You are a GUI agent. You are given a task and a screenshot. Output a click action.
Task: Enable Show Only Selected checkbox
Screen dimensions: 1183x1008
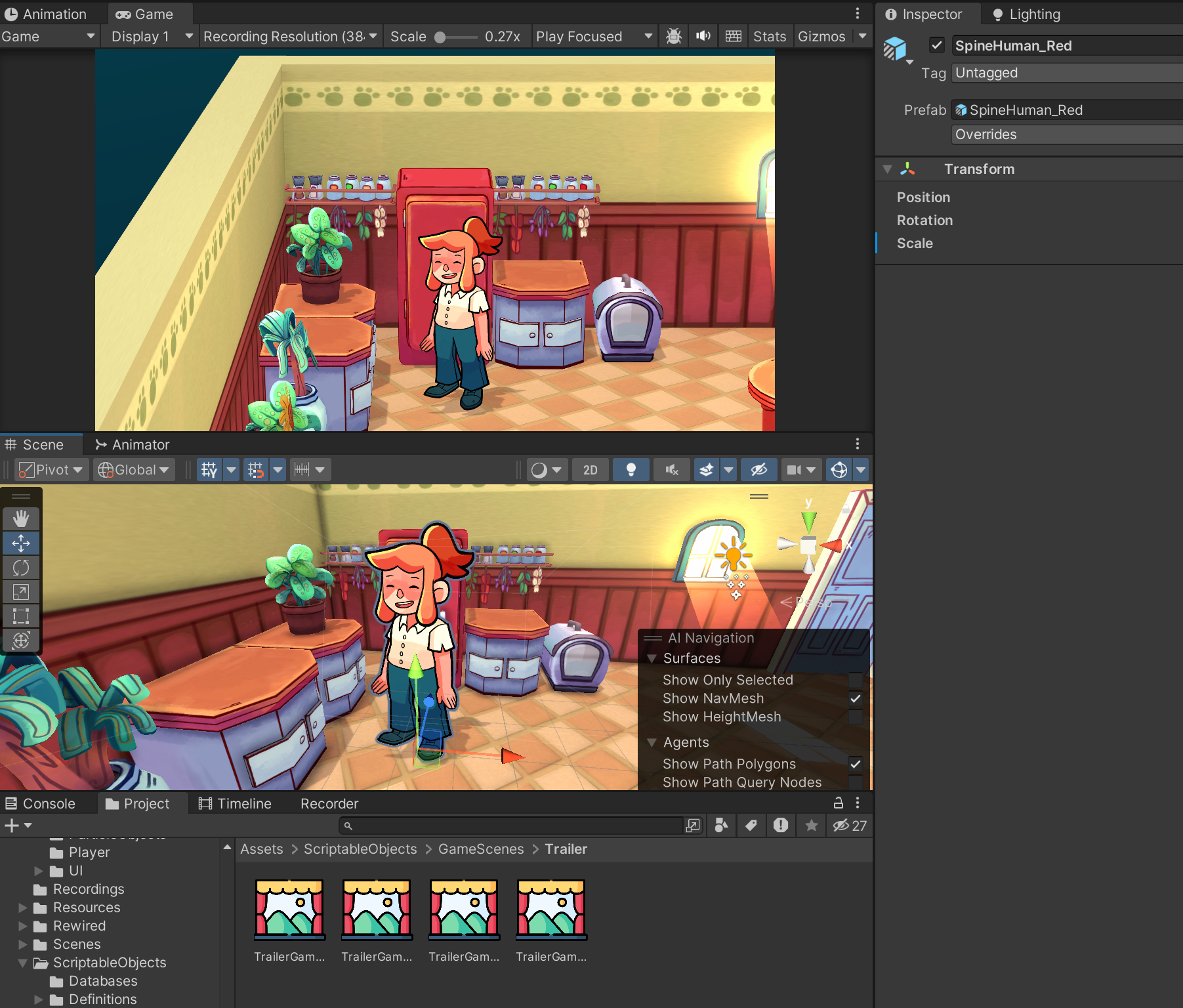[855, 680]
